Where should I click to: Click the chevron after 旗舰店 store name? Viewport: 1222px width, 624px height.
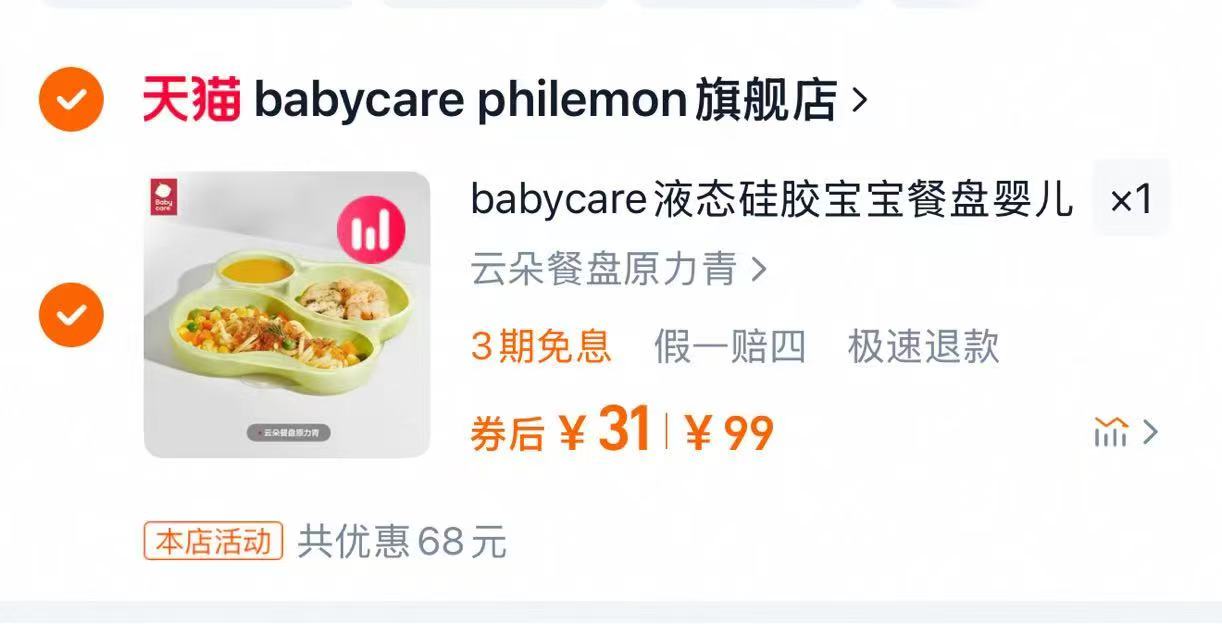click(x=858, y=100)
